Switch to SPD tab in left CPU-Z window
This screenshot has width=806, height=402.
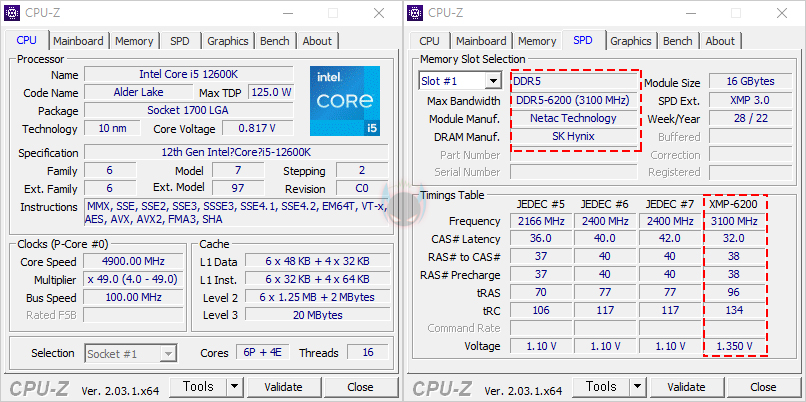179,41
